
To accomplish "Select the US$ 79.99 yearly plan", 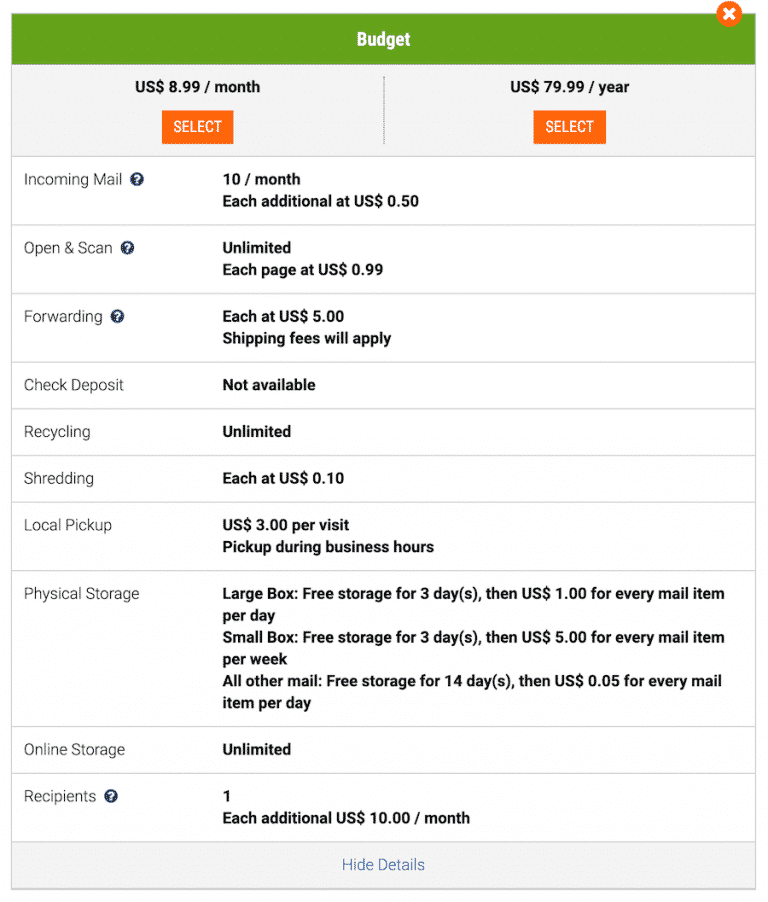I will [x=569, y=127].
